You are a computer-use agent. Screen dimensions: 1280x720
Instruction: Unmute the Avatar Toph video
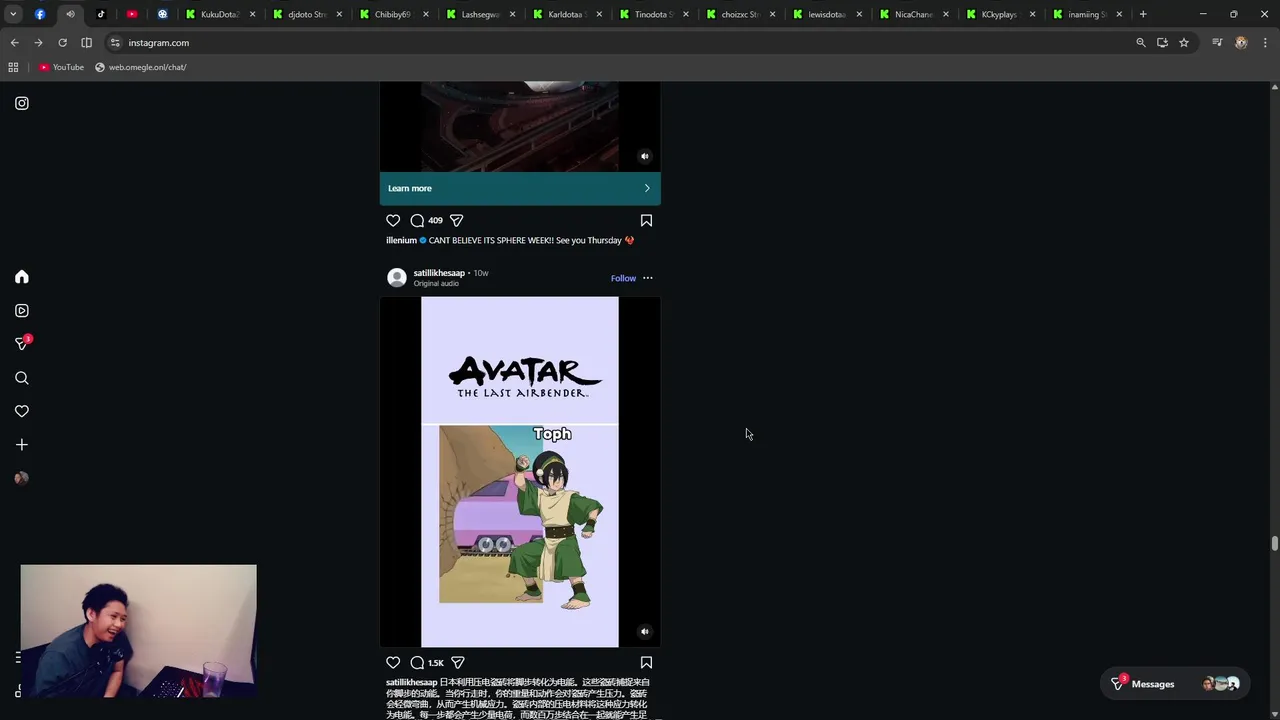[645, 631]
